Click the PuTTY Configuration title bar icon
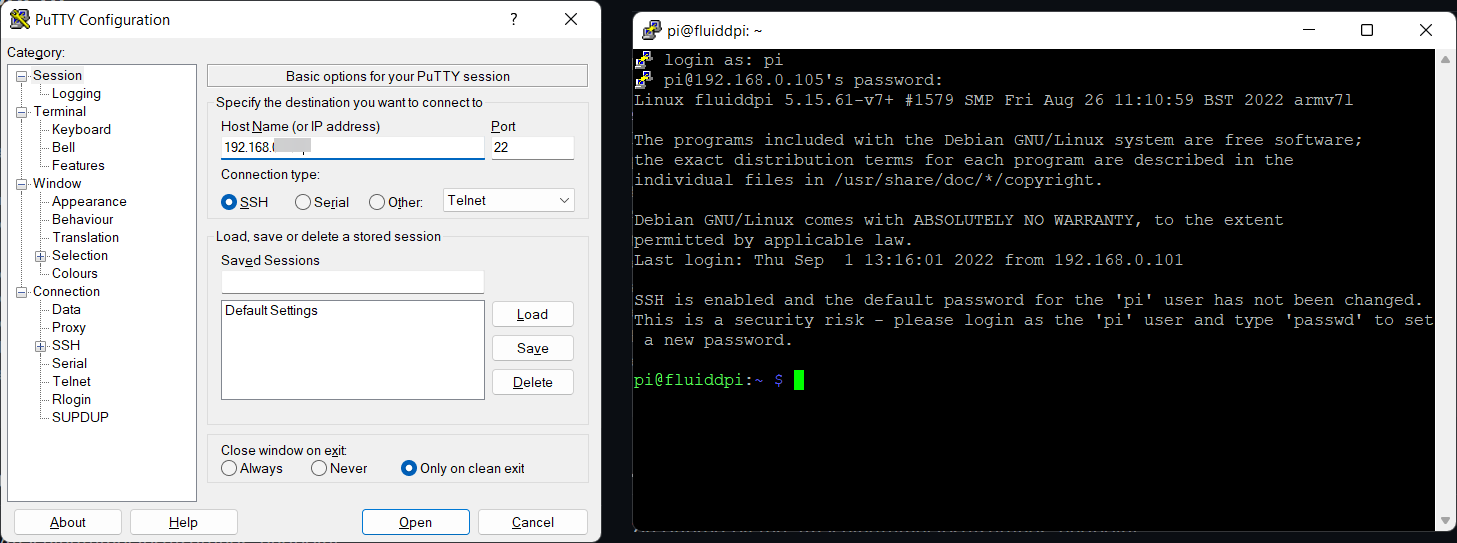The width and height of the screenshot is (1457, 543). click(20, 19)
